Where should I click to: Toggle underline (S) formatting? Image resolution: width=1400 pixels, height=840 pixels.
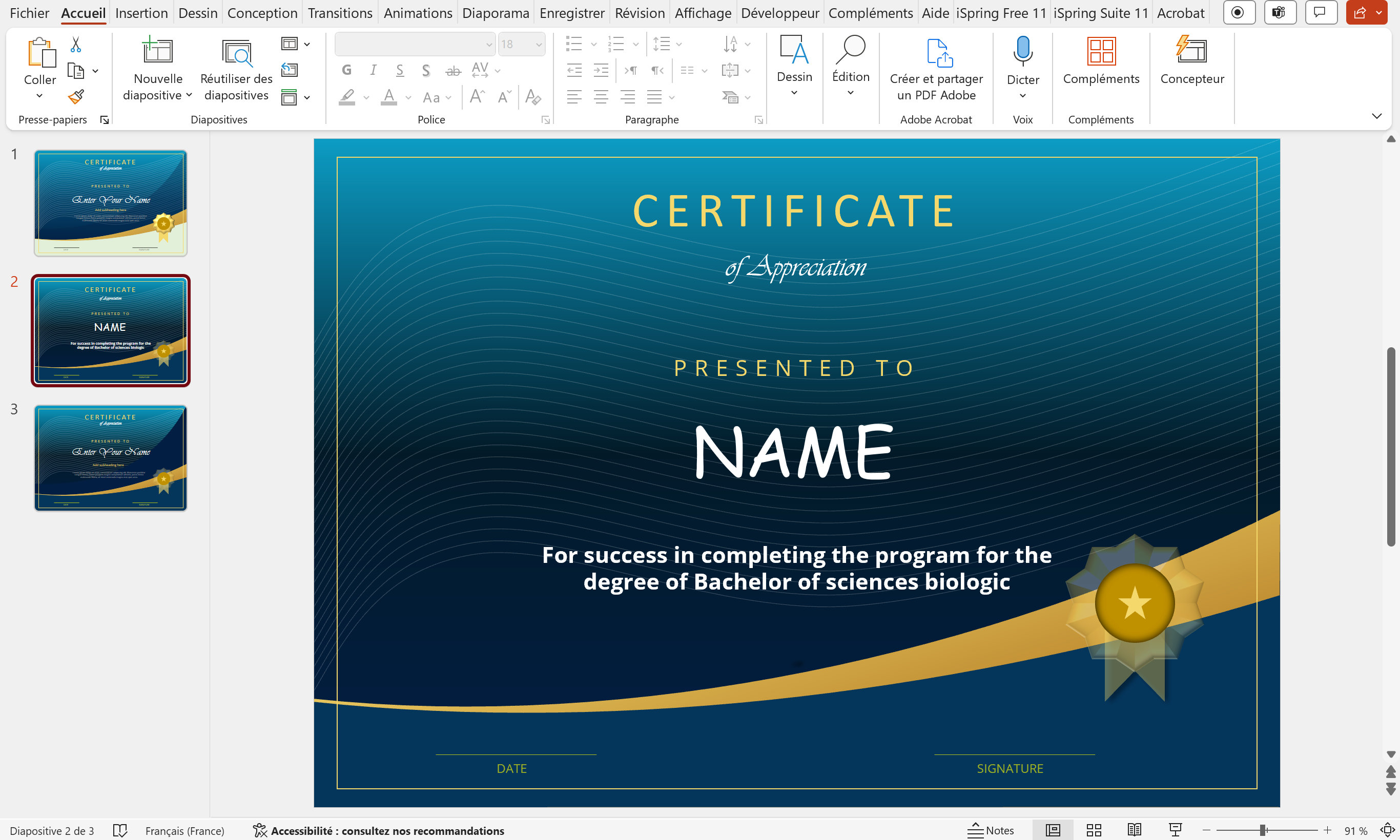coord(400,70)
